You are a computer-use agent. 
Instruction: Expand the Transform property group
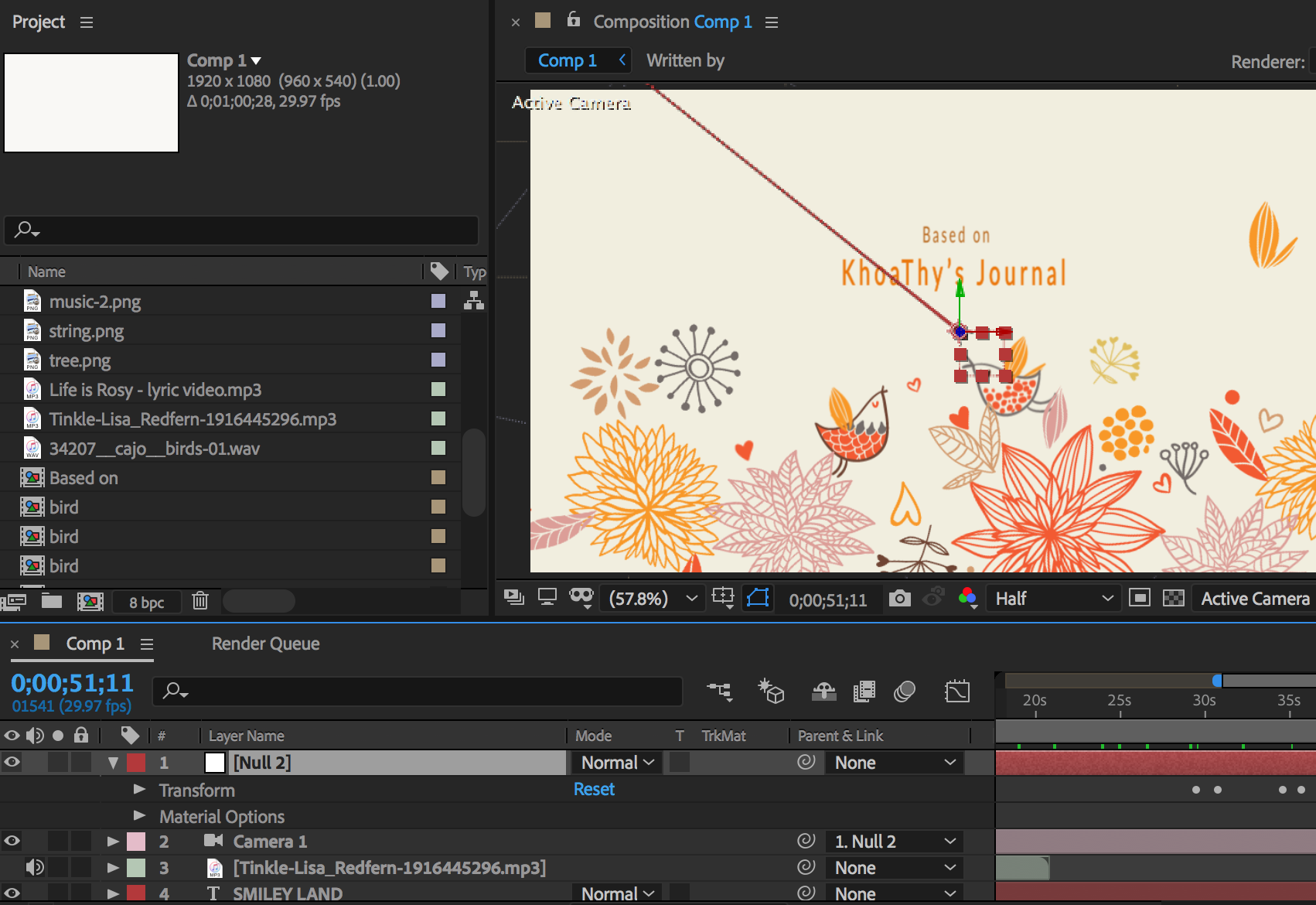point(139,789)
